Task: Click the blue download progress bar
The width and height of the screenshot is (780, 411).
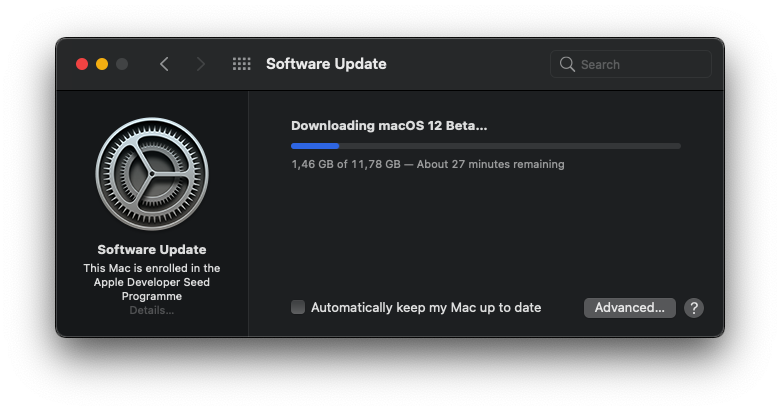Action: tap(315, 146)
